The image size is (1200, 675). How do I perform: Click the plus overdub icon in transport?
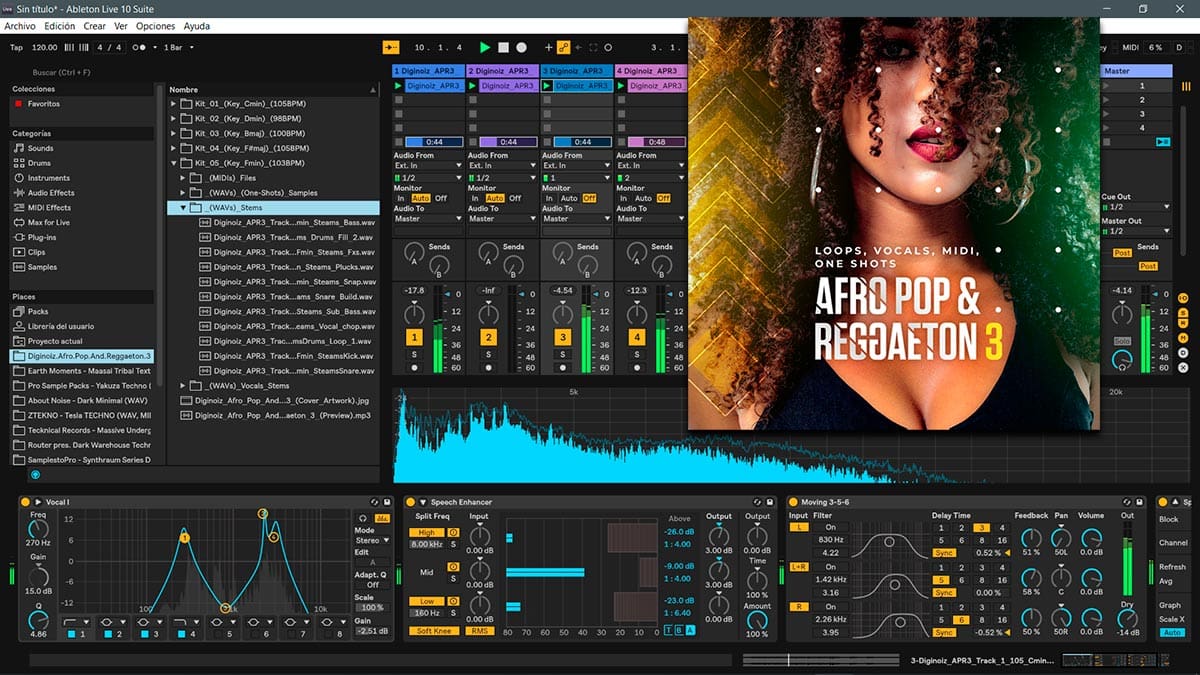(548, 47)
